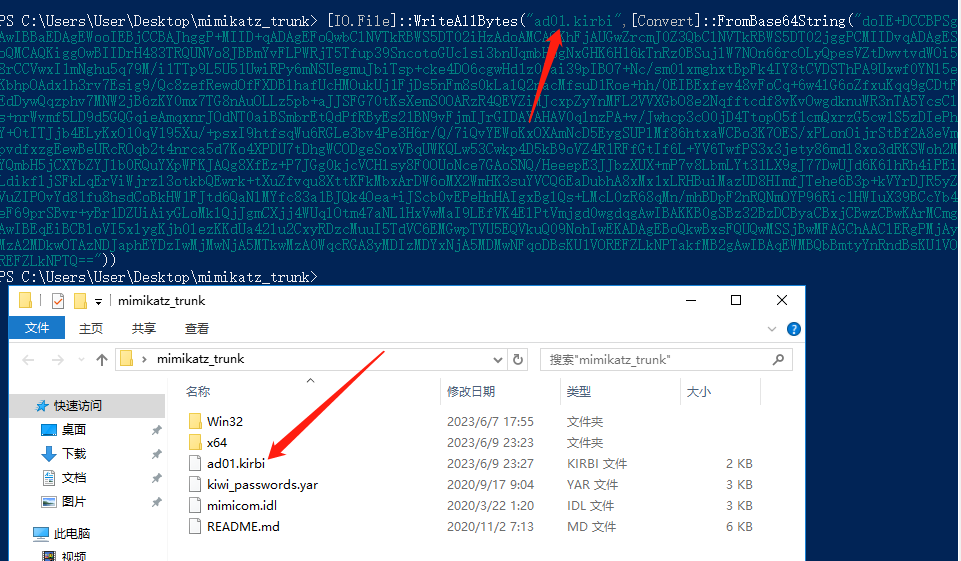Expand the ribbon with the chevron
The height and width of the screenshot is (561, 961).
pyautogui.click(x=772, y=329)
